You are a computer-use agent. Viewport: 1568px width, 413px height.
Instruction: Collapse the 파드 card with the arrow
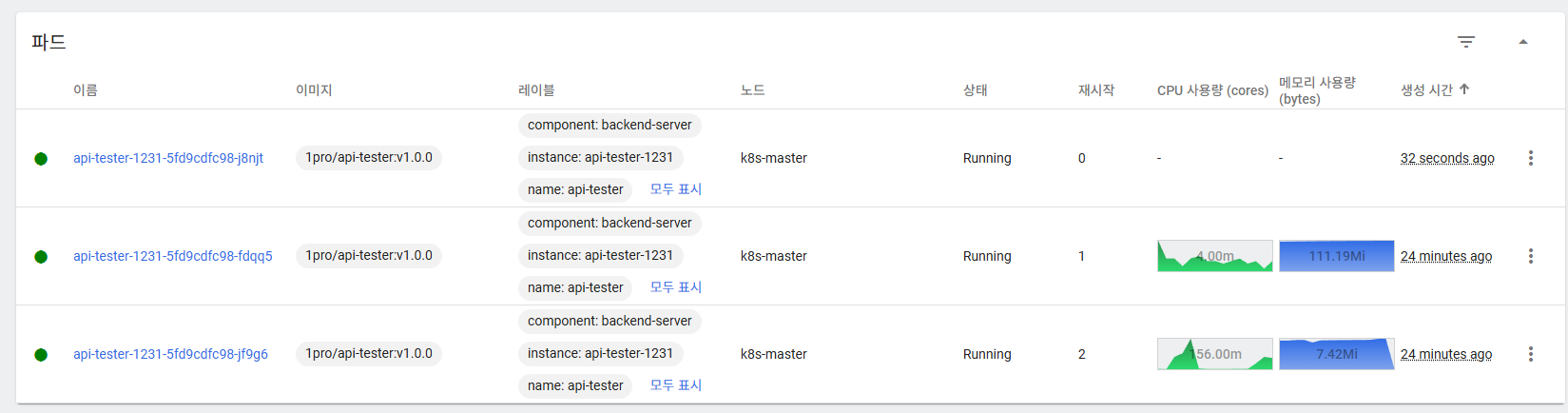point(1522,42)
